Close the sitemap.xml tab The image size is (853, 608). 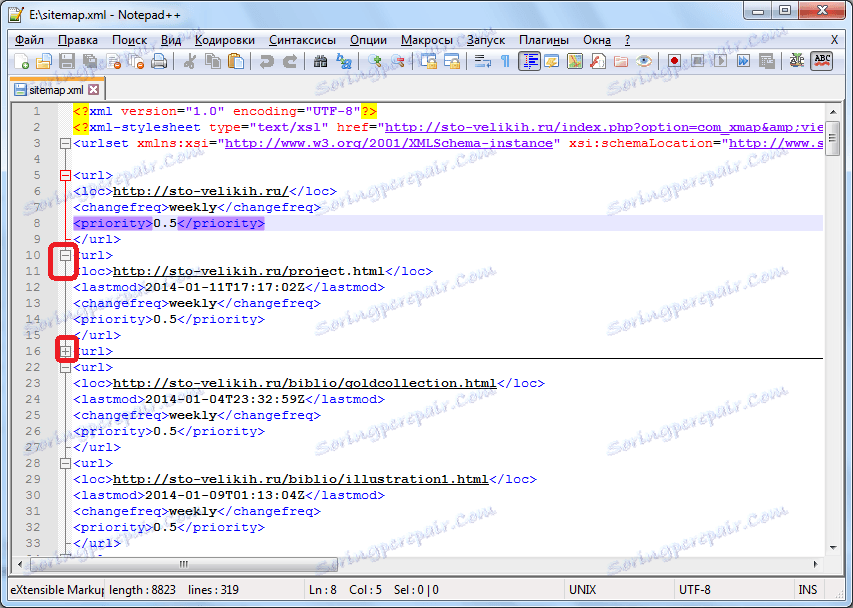point(92,88)
